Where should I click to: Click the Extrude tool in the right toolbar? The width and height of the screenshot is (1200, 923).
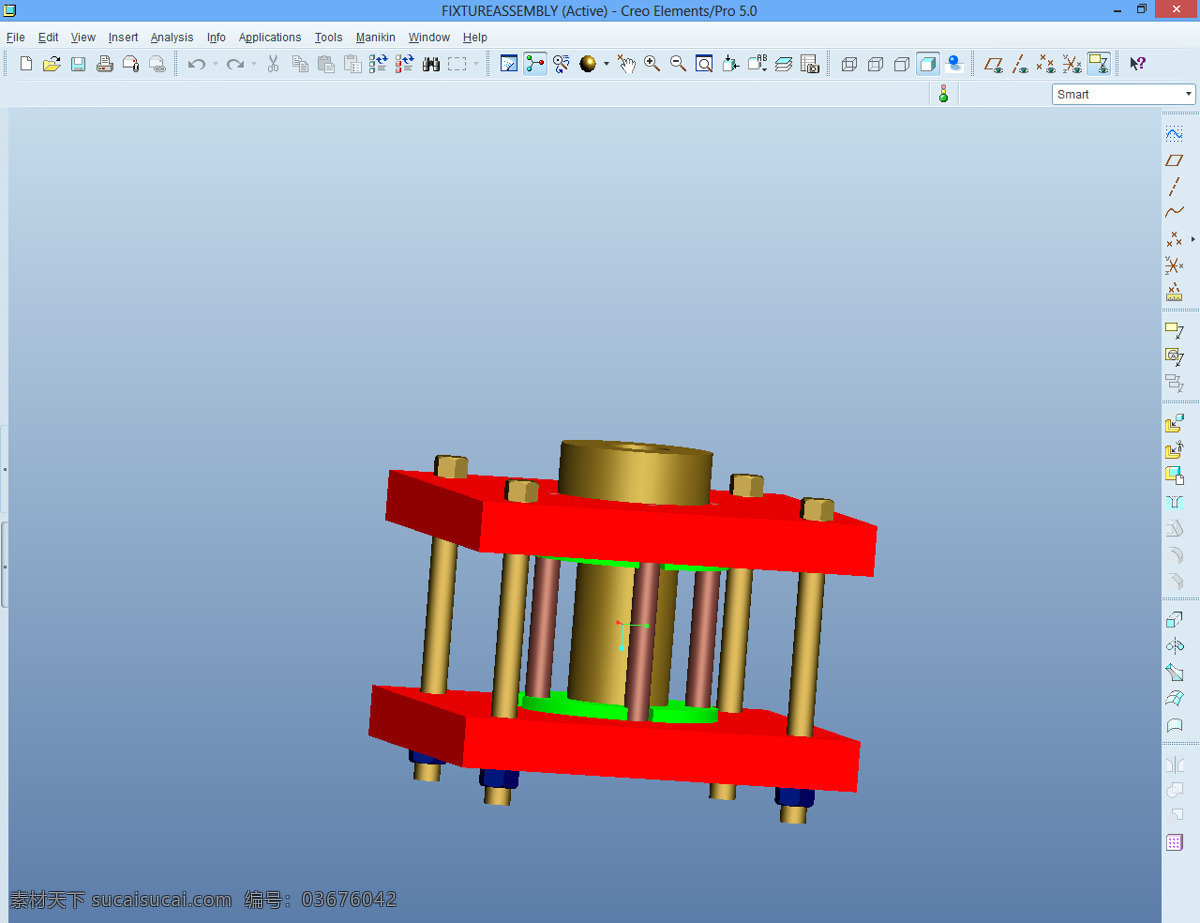pyautogui.click(x=1174, y=621)
